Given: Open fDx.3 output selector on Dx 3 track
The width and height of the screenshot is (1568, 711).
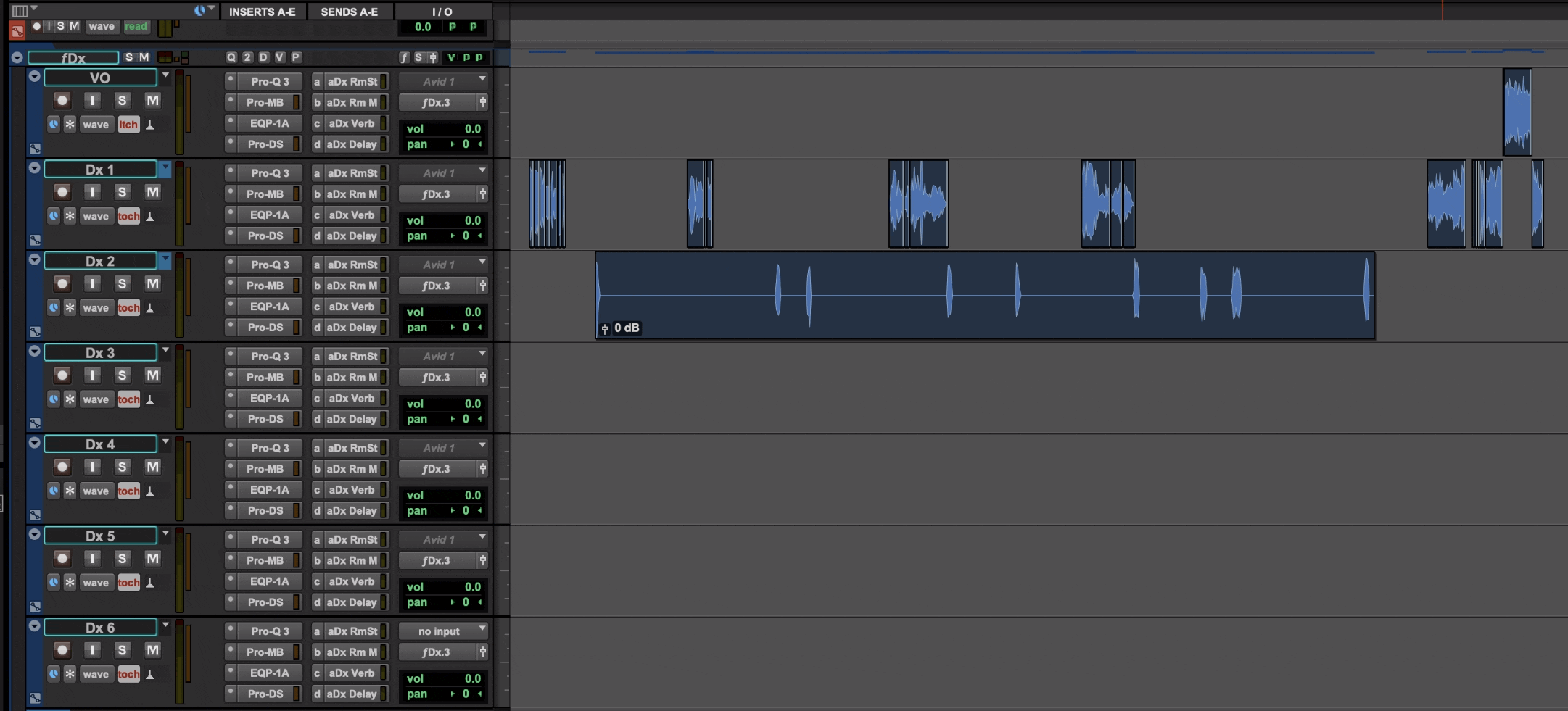Looking at the screenshot, I should 437,377.
